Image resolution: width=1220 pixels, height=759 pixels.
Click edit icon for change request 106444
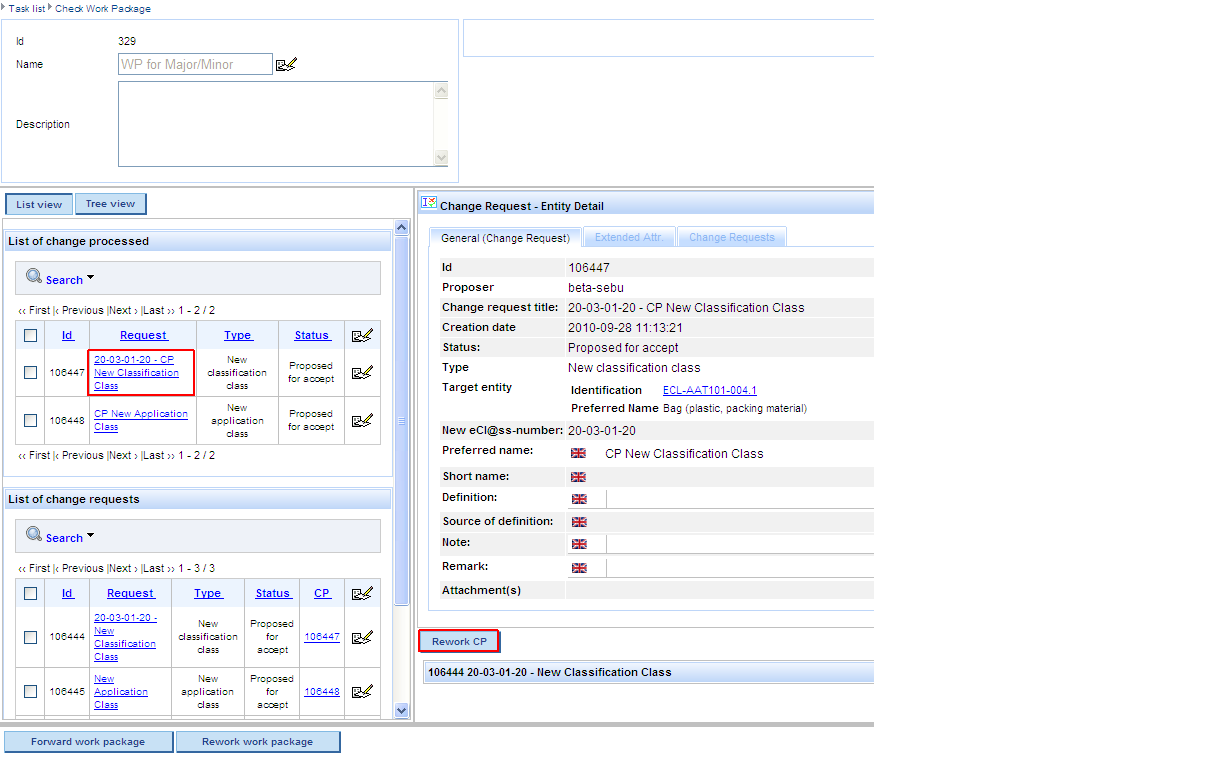[362, 637]
